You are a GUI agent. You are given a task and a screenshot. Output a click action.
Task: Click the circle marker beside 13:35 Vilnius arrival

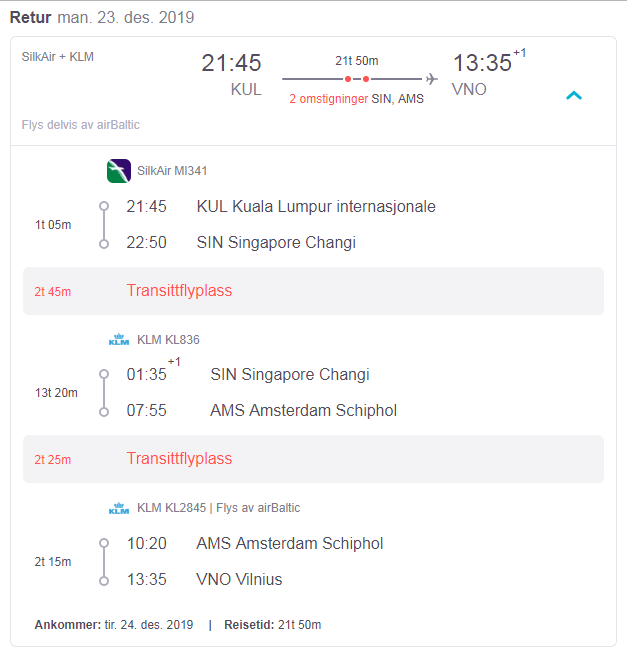104,580
